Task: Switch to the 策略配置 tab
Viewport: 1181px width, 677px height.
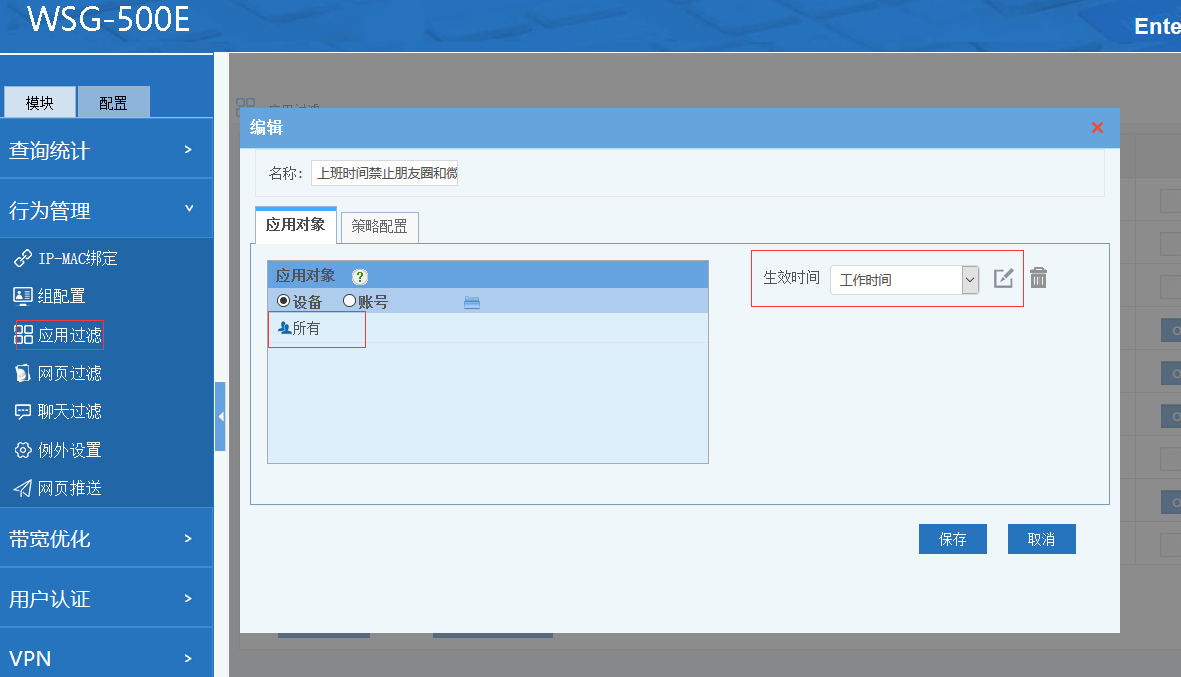Action: click(379, 227)
